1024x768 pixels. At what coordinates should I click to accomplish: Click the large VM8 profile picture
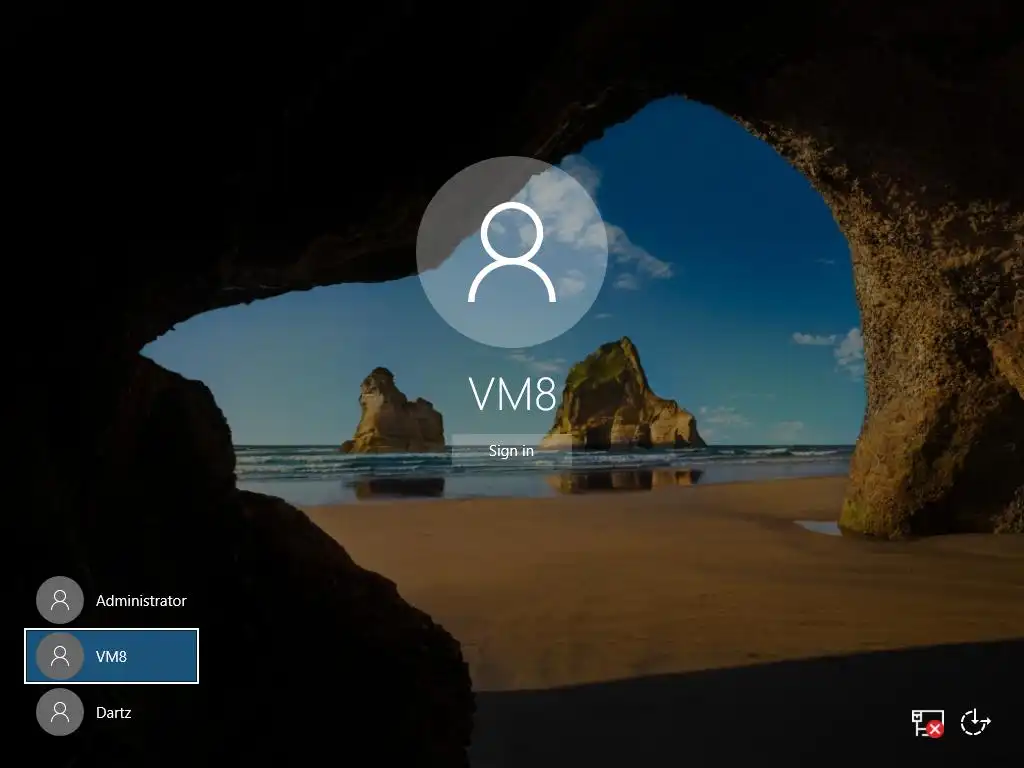pyautogui.click(x=512, y=252)
